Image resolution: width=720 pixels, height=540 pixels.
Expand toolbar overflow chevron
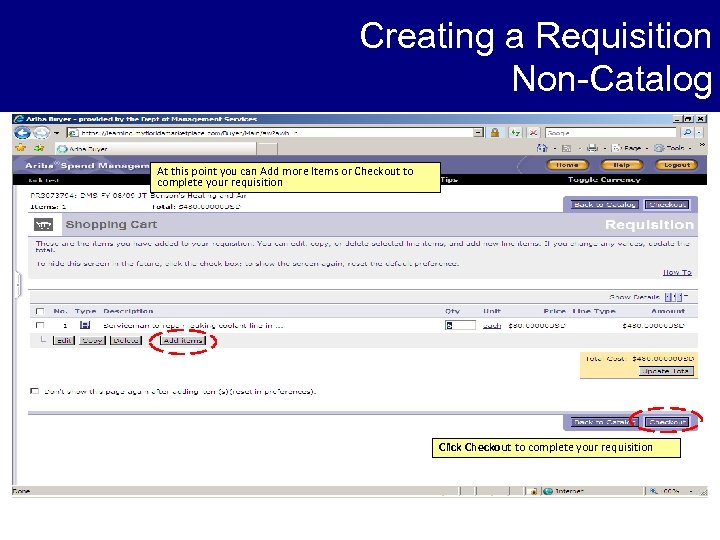pyautogui.click(x=702, y=145)
